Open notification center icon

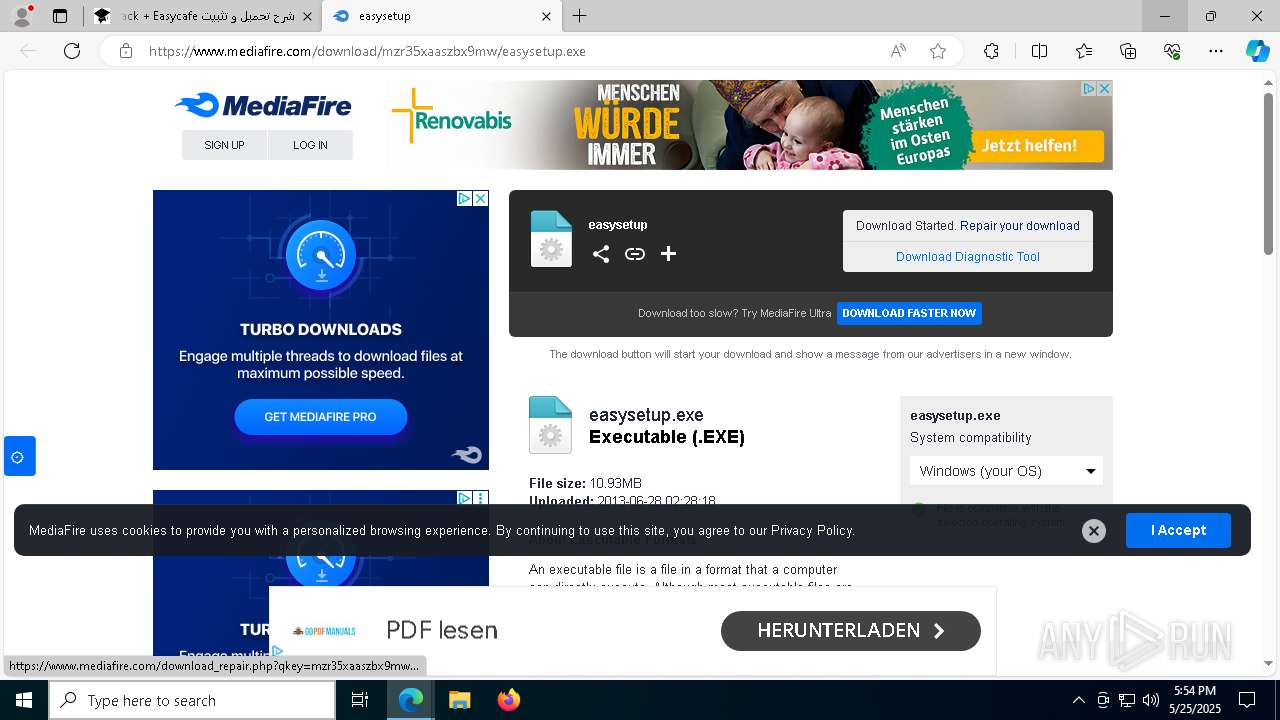(1247, 700)
